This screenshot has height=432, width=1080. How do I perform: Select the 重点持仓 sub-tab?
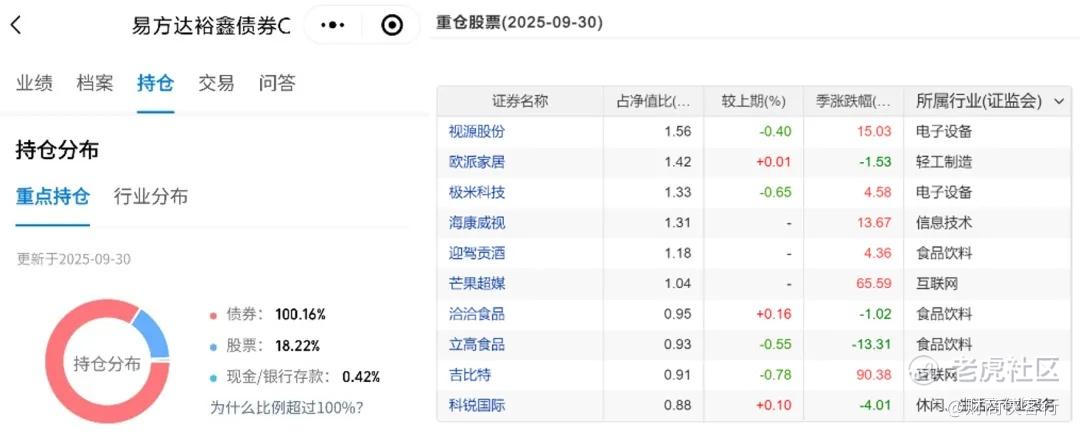point(52,196)
